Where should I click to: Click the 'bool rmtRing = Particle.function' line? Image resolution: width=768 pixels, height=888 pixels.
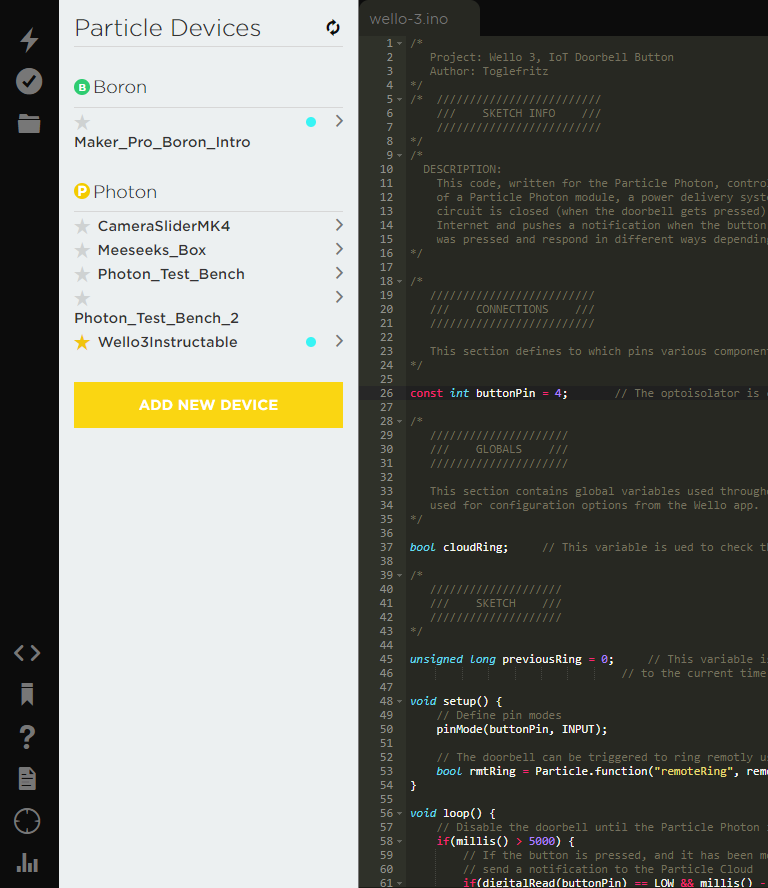[601, 771]
